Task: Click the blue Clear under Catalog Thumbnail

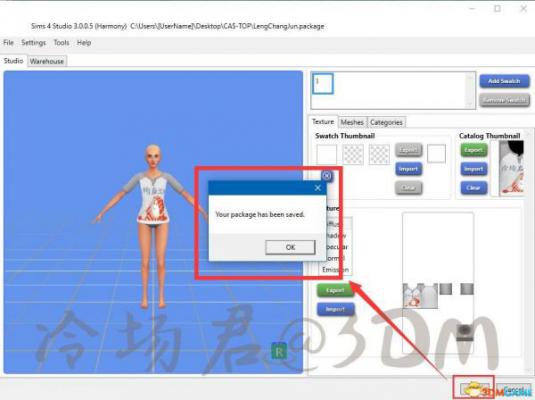Action: coord(474,188)
